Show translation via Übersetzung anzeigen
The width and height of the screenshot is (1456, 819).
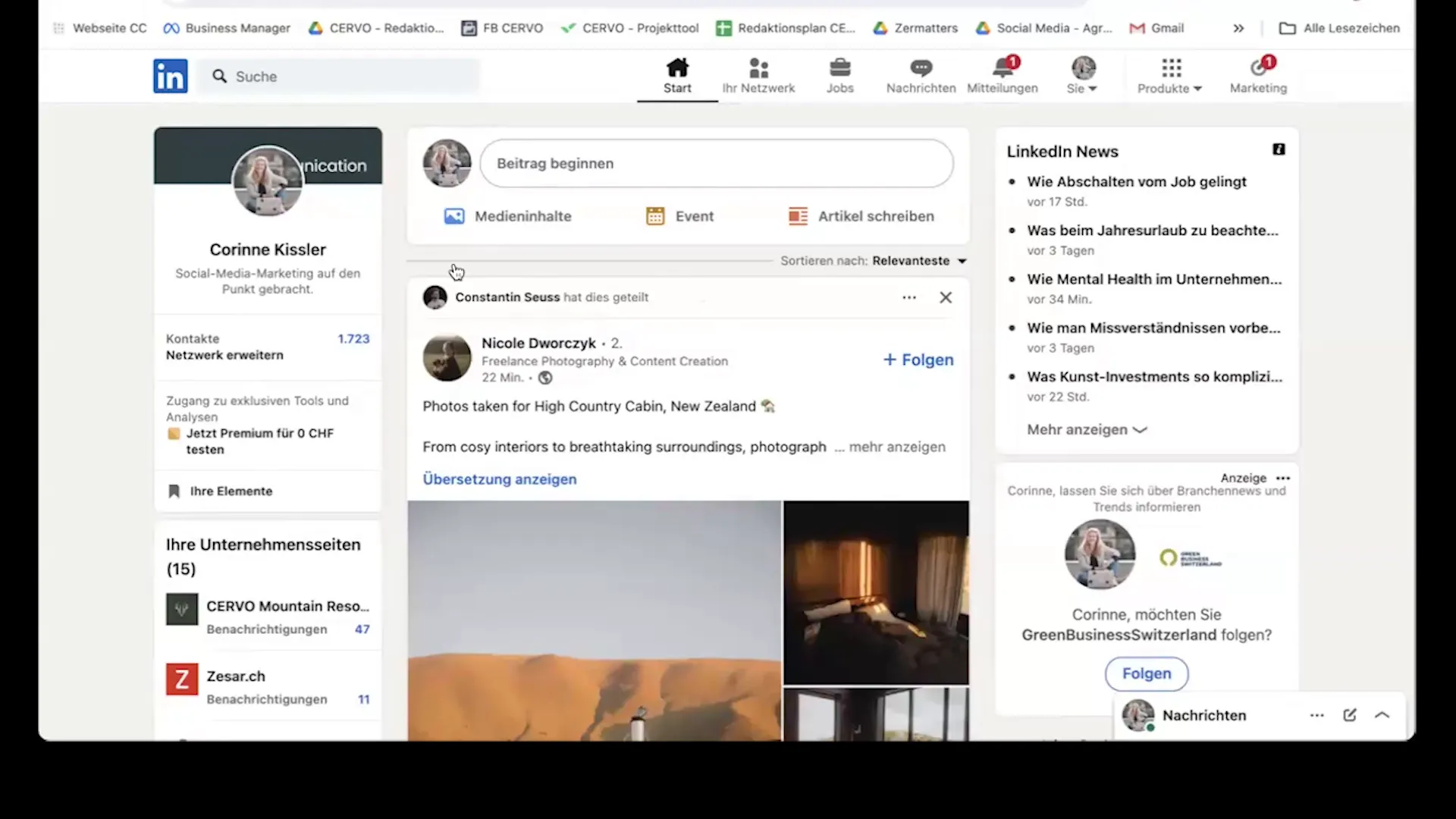[499, 479]
